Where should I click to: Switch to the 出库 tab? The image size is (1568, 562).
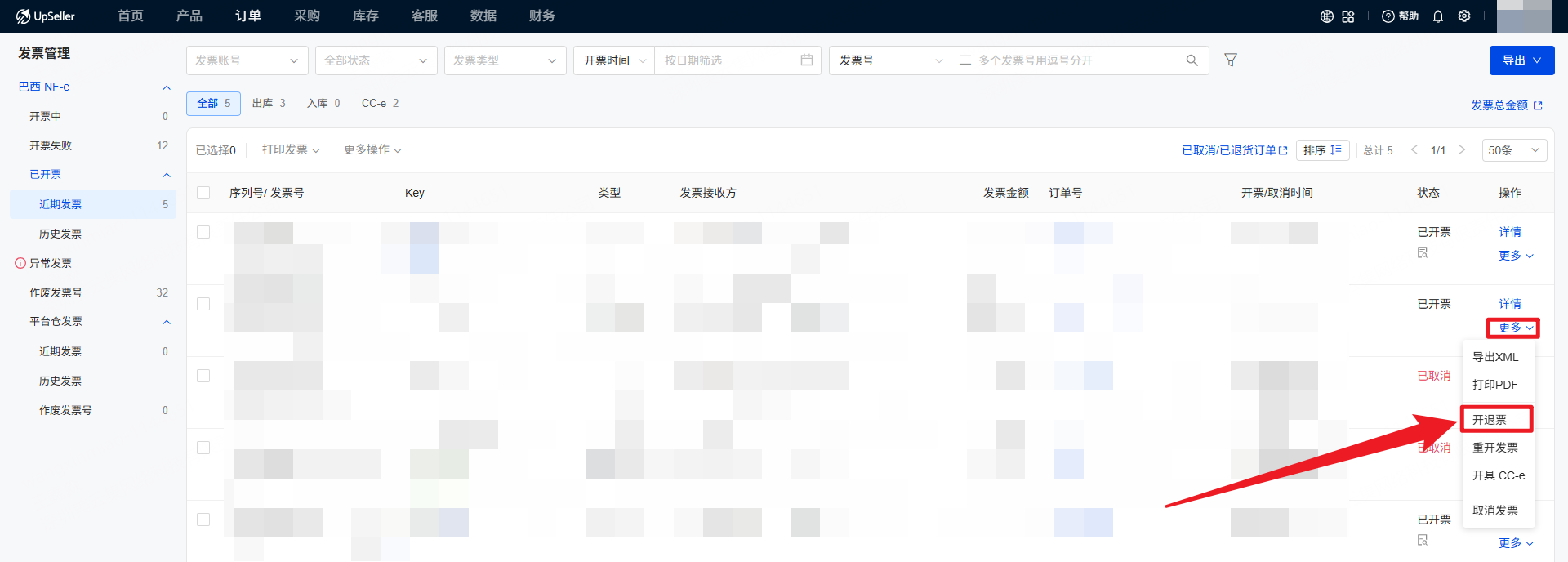[x=268, y=103]
